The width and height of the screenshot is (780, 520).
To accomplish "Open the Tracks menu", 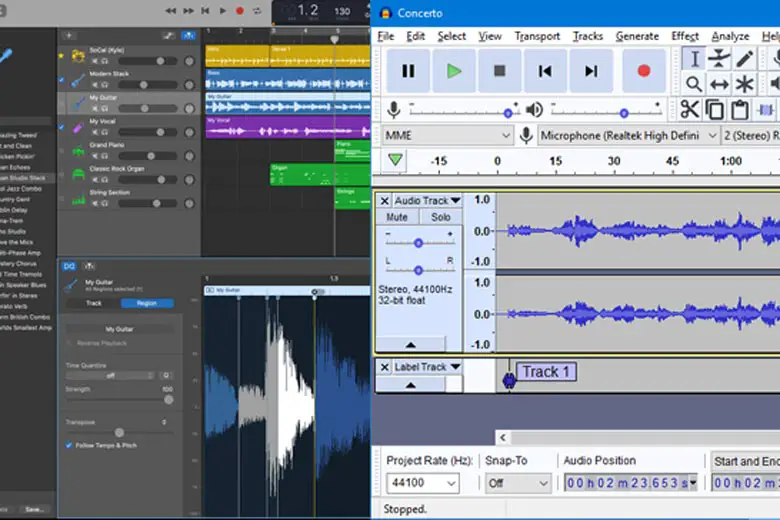I will pyautogui.click(x=587, y=36).
